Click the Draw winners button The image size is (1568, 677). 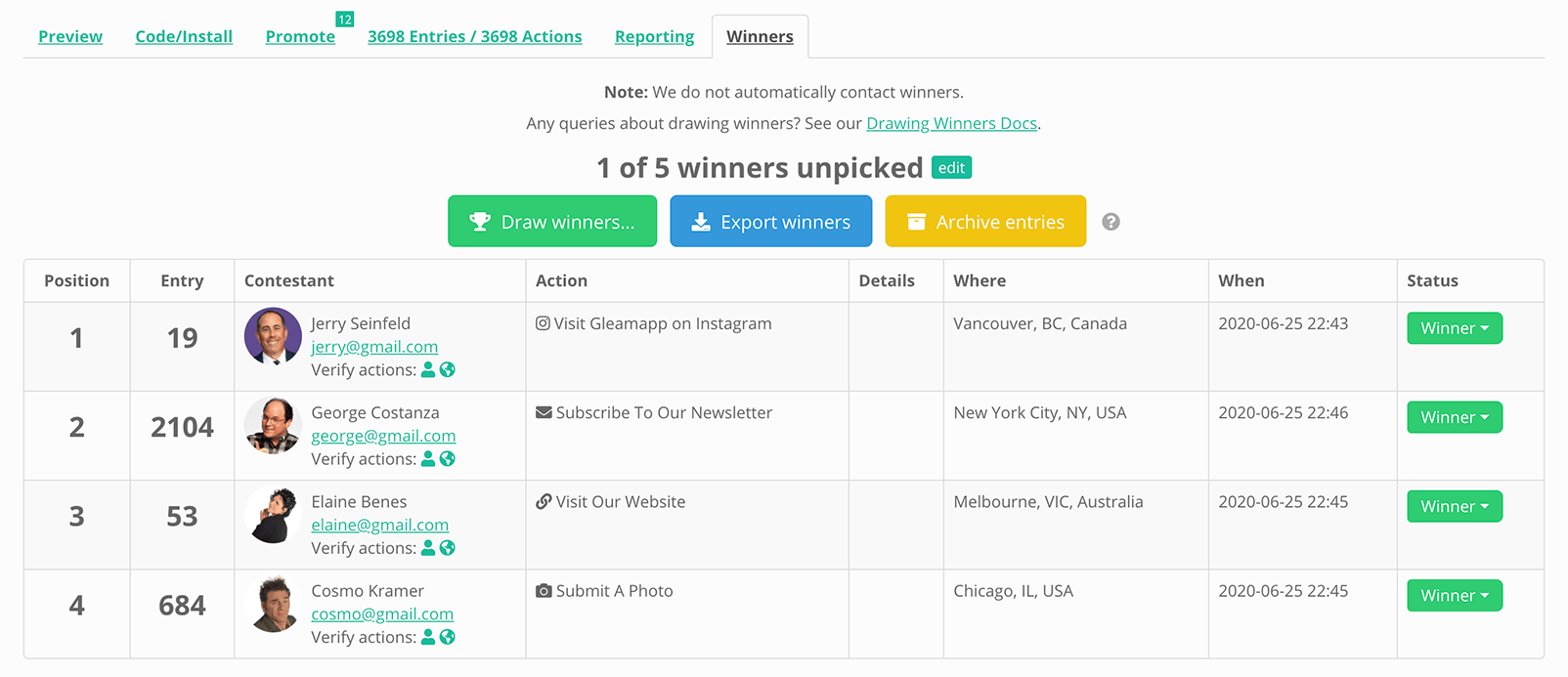click(552, 221)
